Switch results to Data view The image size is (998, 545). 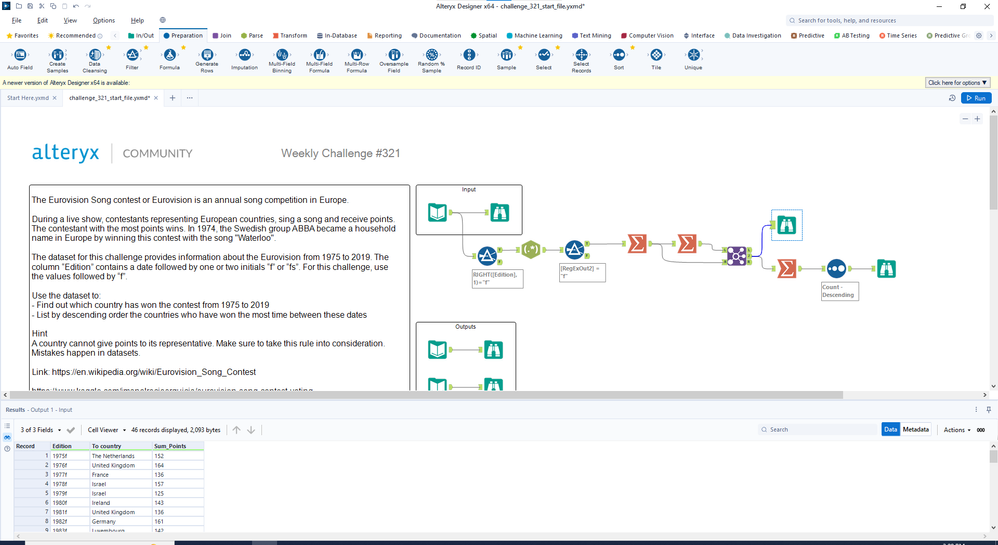tap(890, 429)
